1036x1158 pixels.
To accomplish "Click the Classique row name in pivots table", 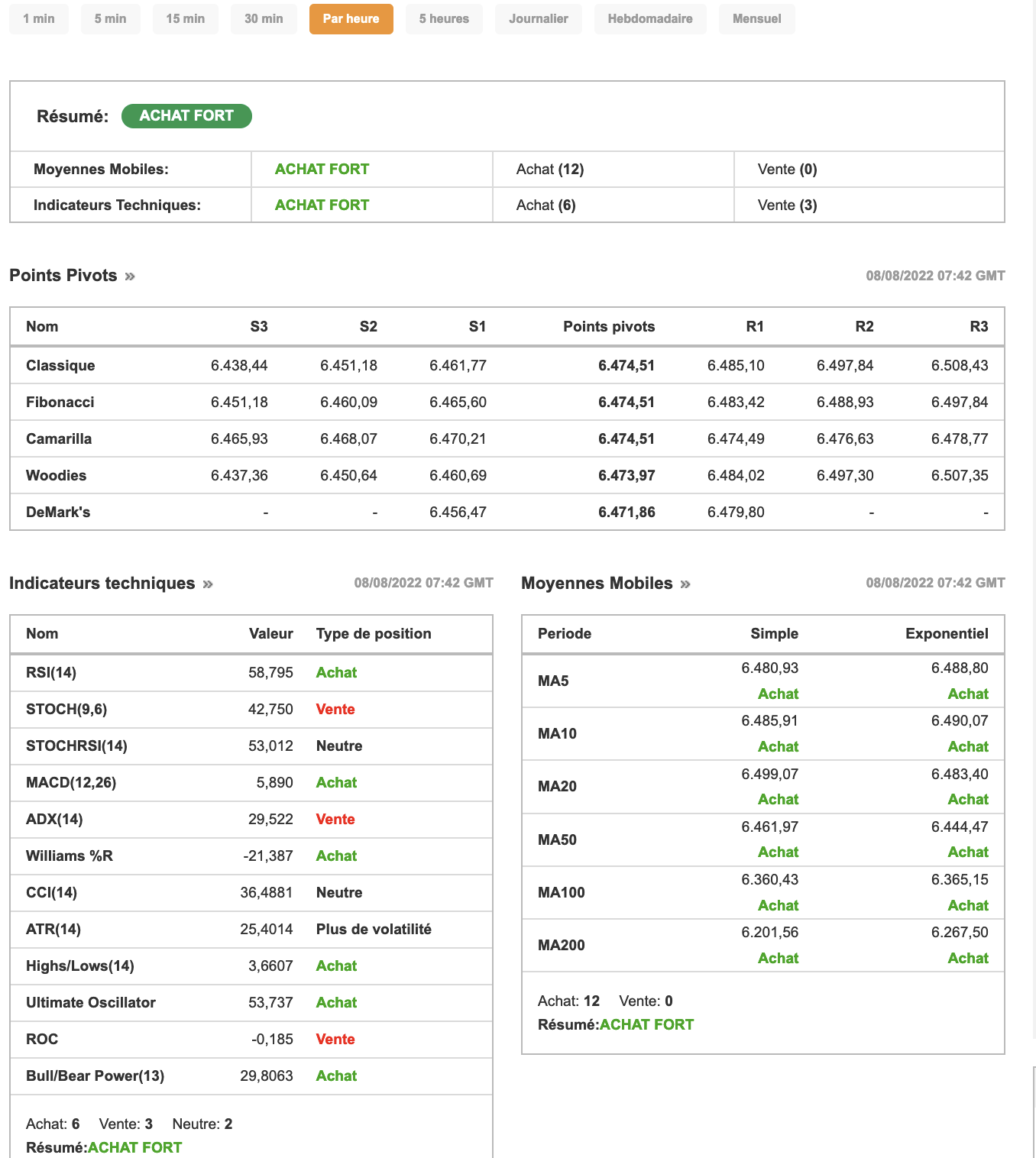I will (x=60, y=365).
